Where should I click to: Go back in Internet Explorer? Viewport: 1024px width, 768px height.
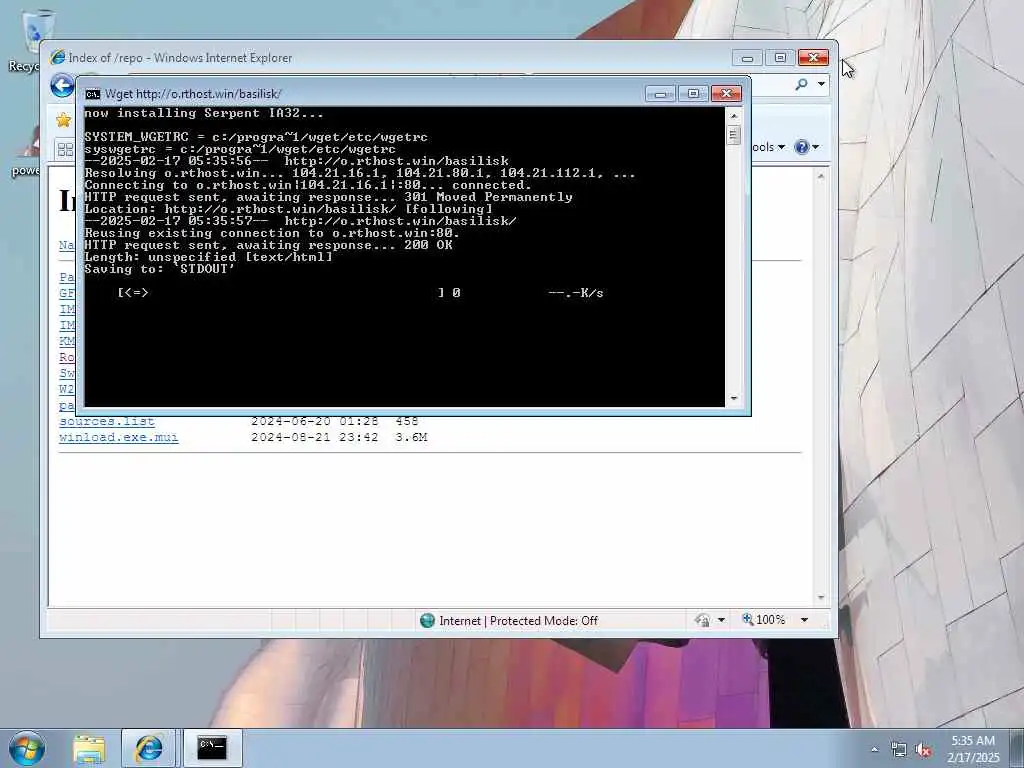(x=62, y=86)
